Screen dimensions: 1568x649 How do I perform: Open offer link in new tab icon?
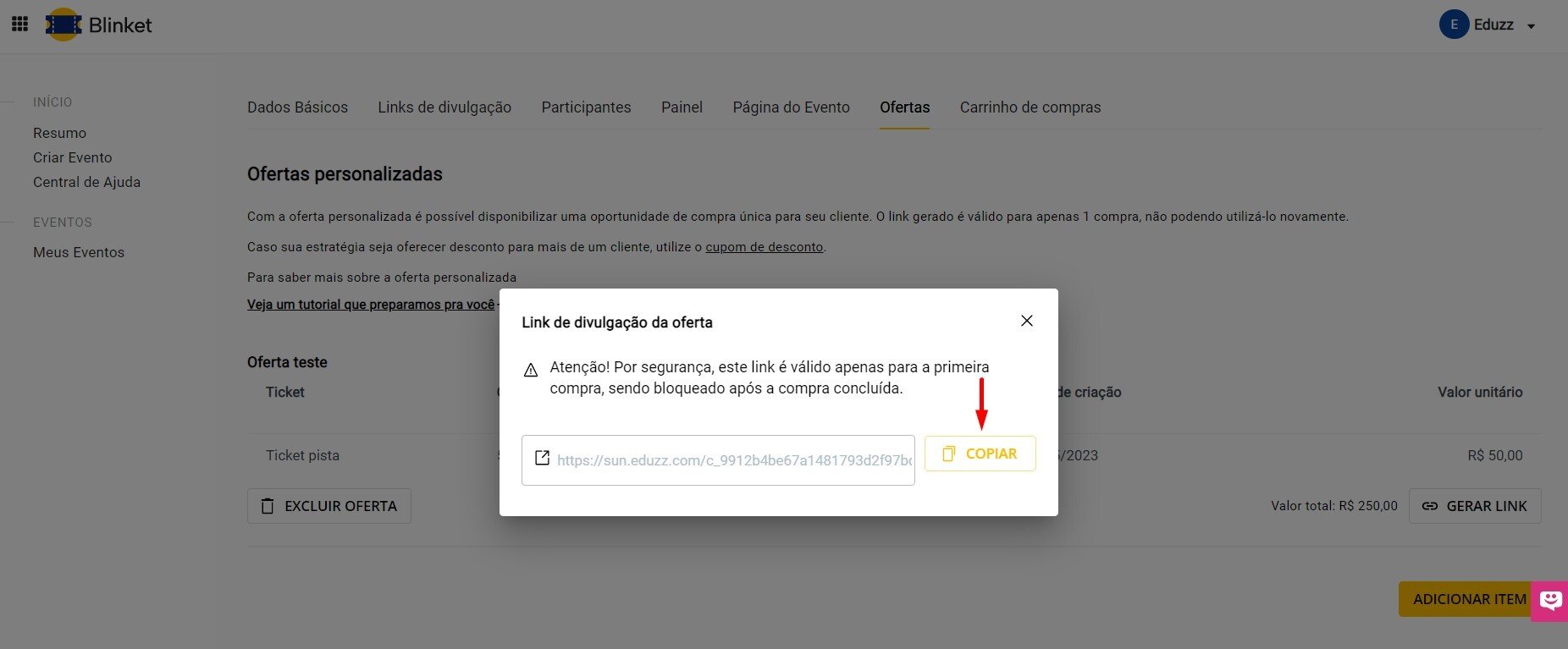[x=542, y=459]
